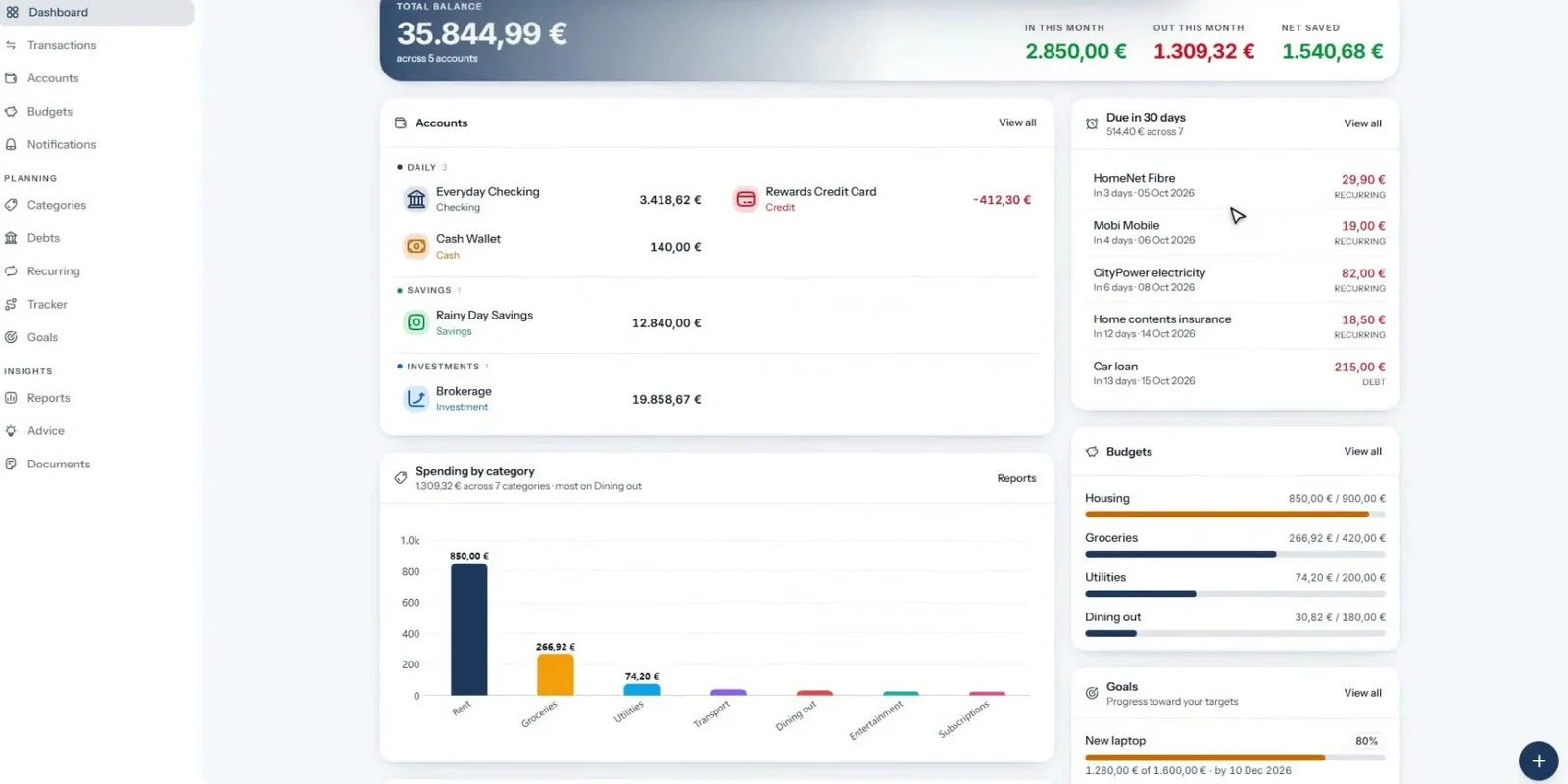Viewport: 1568px width, 784px height.
Task: Click the Utilities bar in spending chart
Action: (x=642, y=690)
